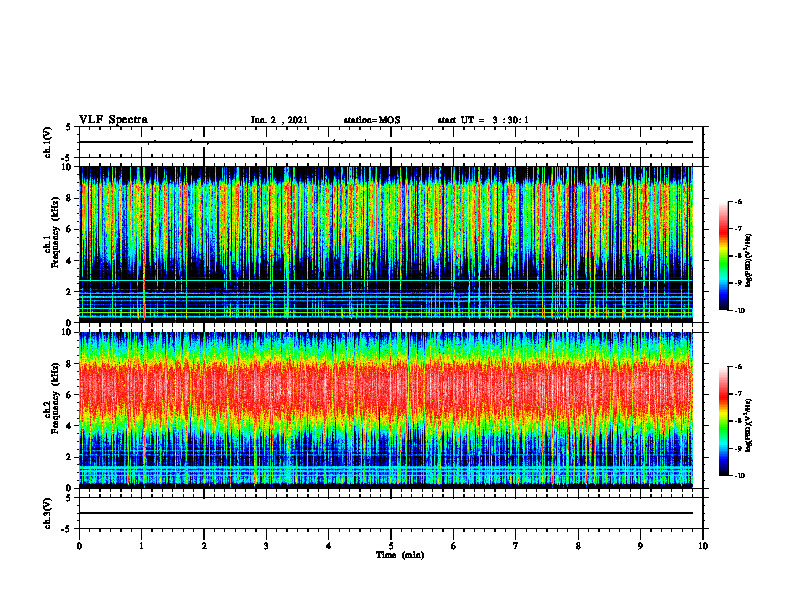Click the 'ch.3(V)' waveform axis label

pyautogui.click(x=48, y=513)
